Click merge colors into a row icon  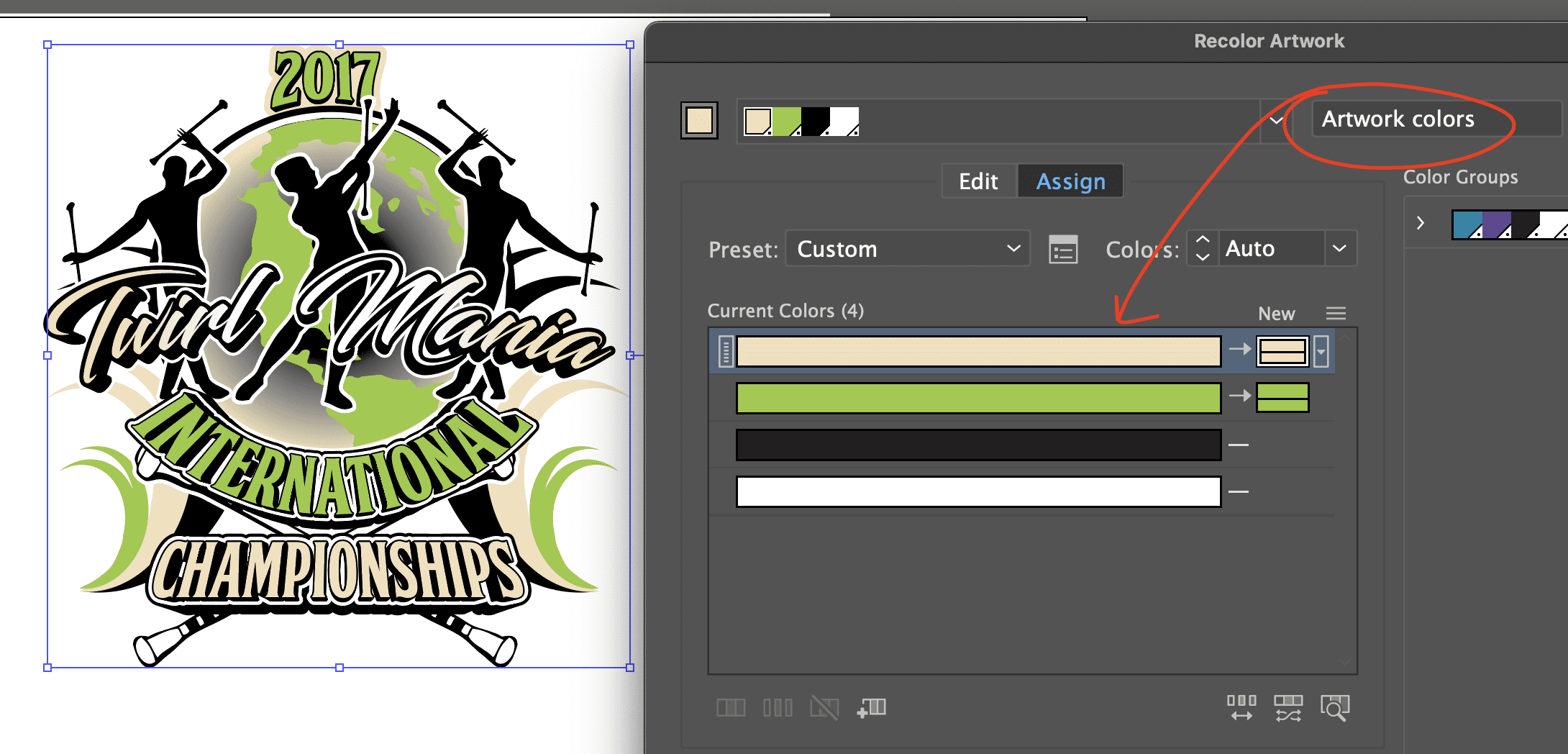pos(731,708)
